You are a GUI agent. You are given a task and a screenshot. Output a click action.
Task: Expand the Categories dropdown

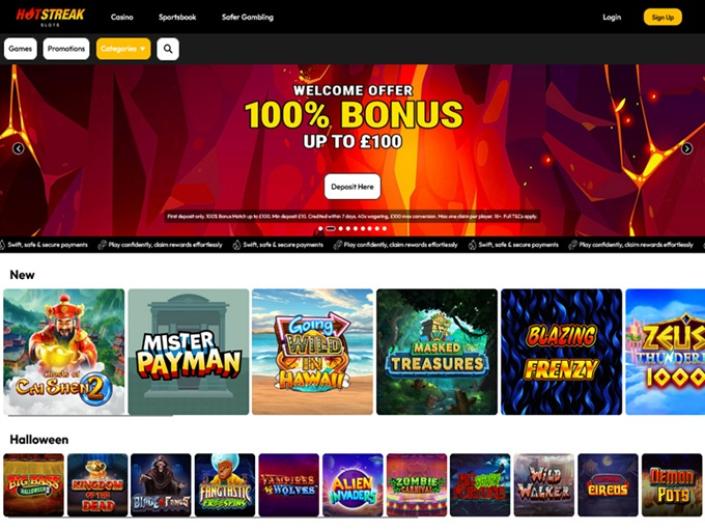point(123,49)
